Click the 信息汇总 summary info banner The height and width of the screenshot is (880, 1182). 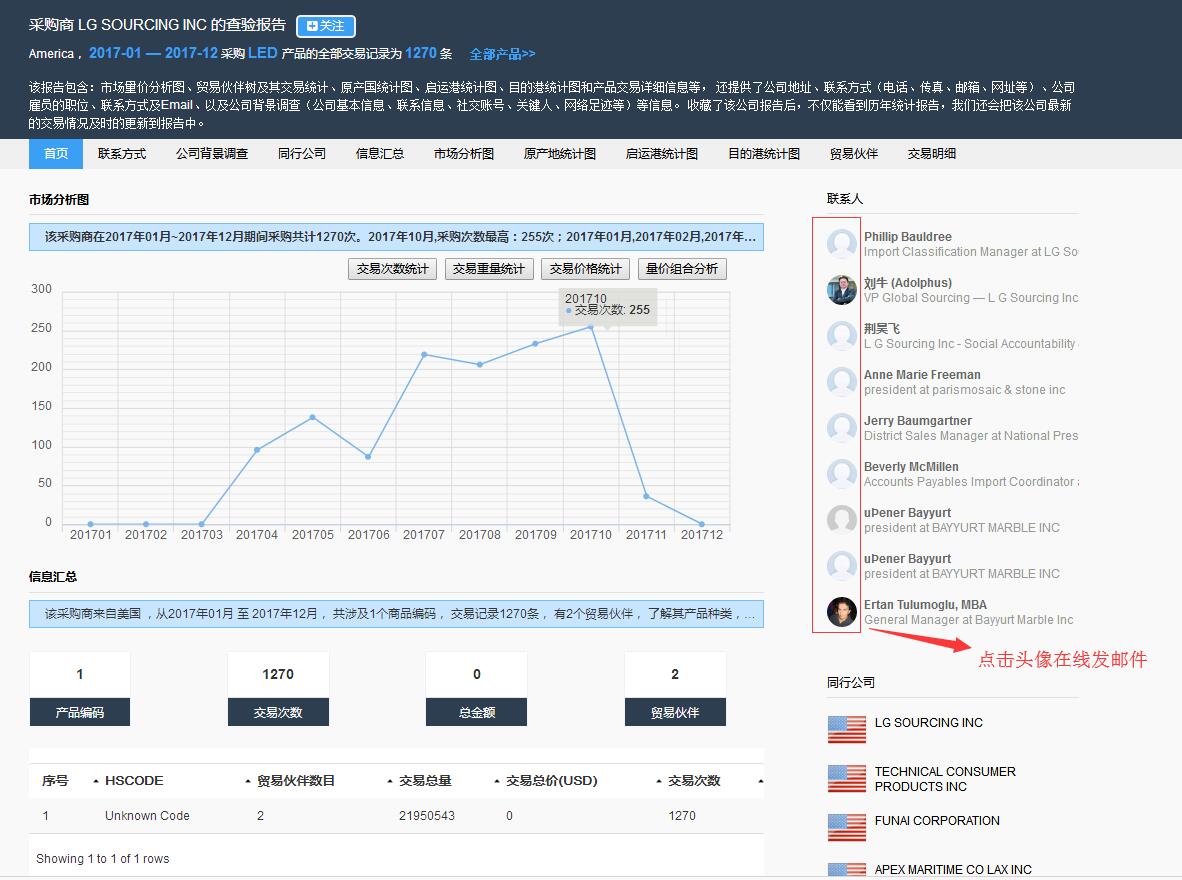(397, 614)
